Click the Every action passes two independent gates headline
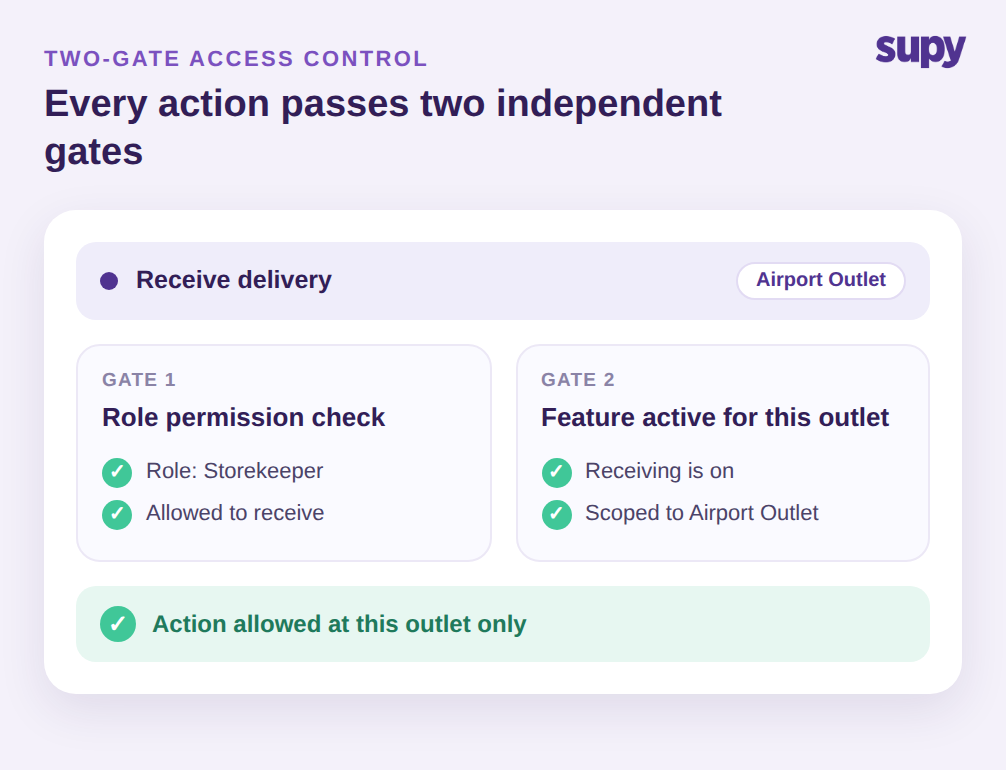This screenshot has height=770, width=1006. pyautogui.click(x=383, y=128)
